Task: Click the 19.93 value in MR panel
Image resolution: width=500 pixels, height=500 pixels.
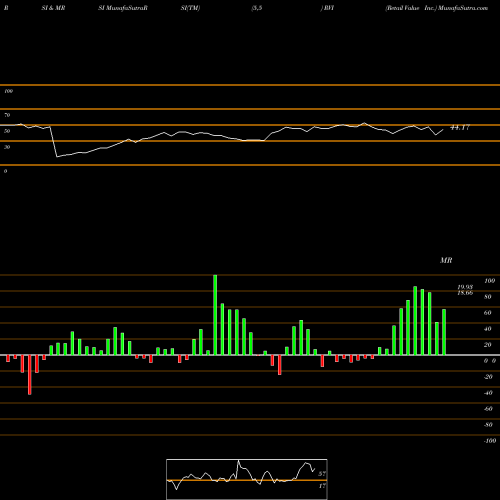Action: click(465, 287)
